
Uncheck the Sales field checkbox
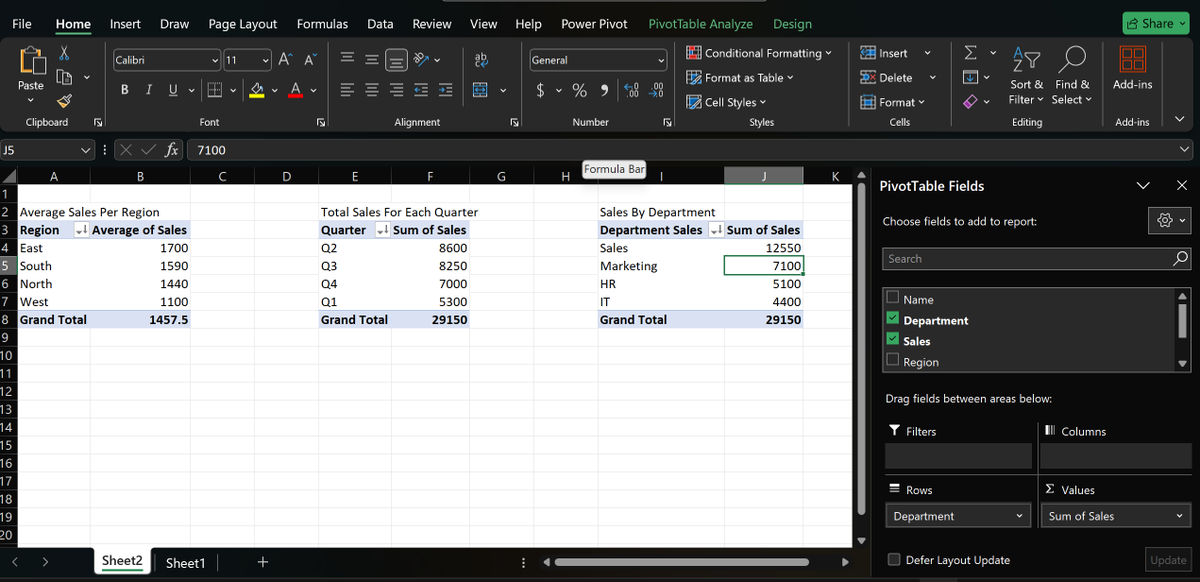tap(893, 341)
